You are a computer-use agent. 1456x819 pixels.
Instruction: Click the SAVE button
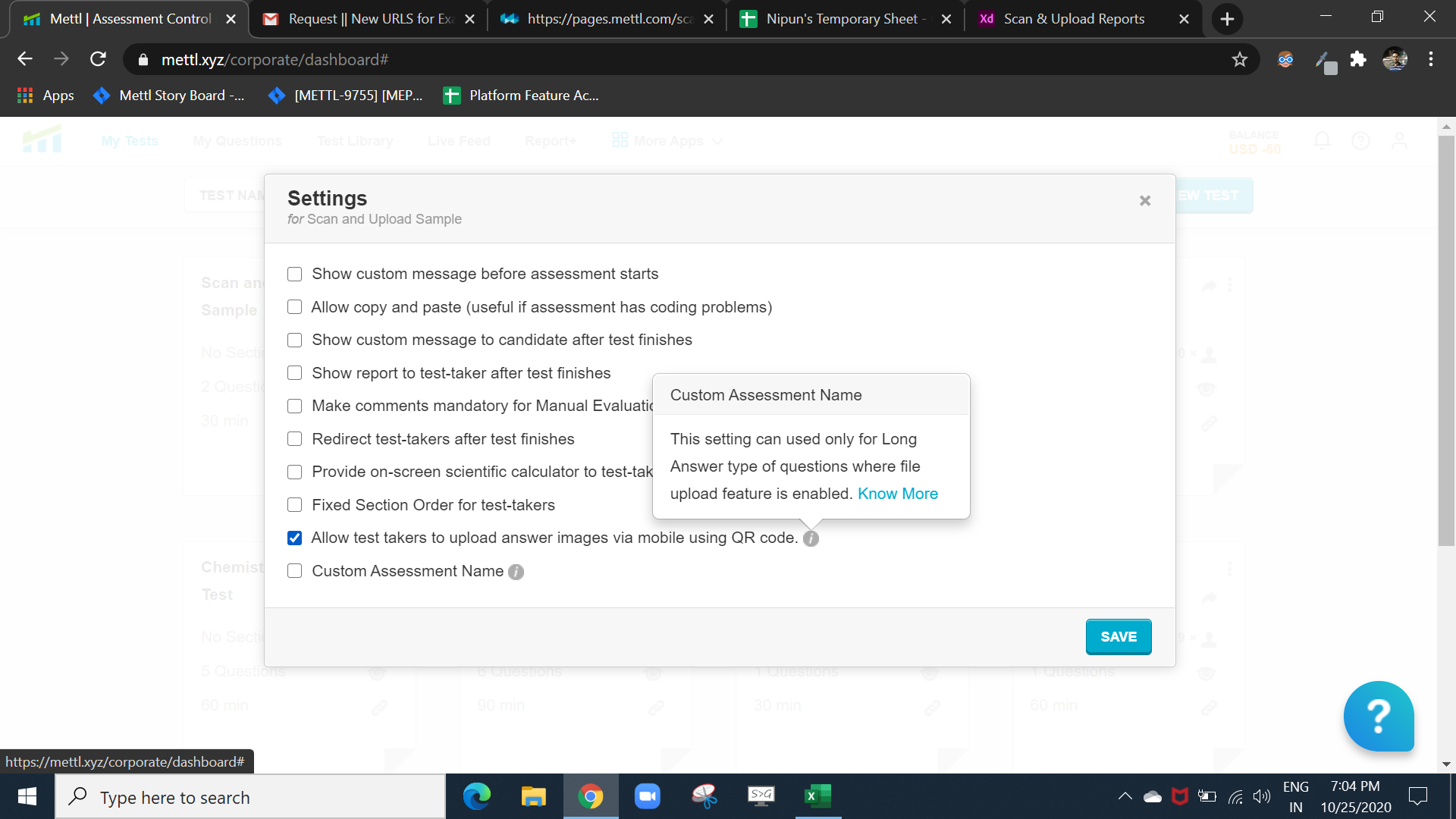1119,636
